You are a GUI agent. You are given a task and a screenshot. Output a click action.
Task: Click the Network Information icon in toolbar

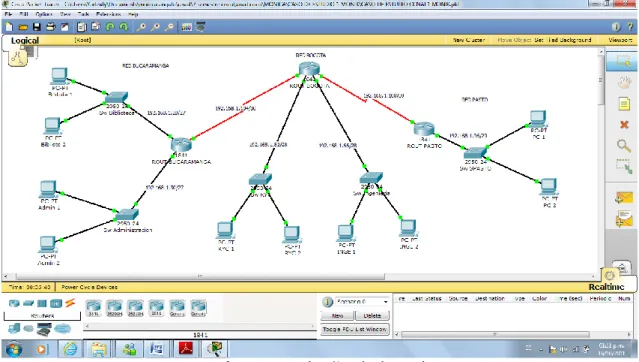point(616,27)
